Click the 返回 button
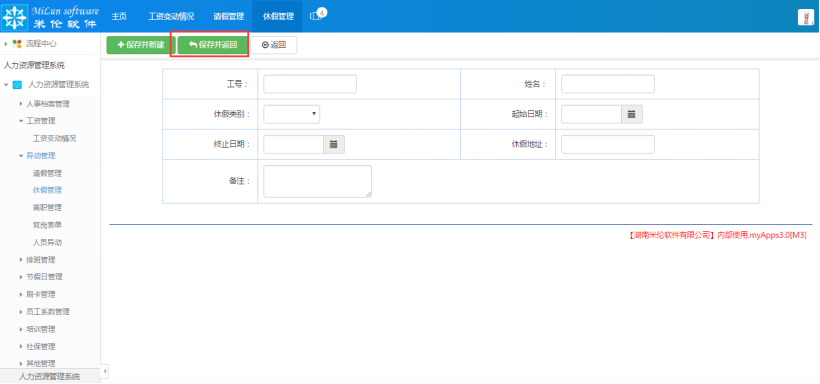 coord(274,45)
